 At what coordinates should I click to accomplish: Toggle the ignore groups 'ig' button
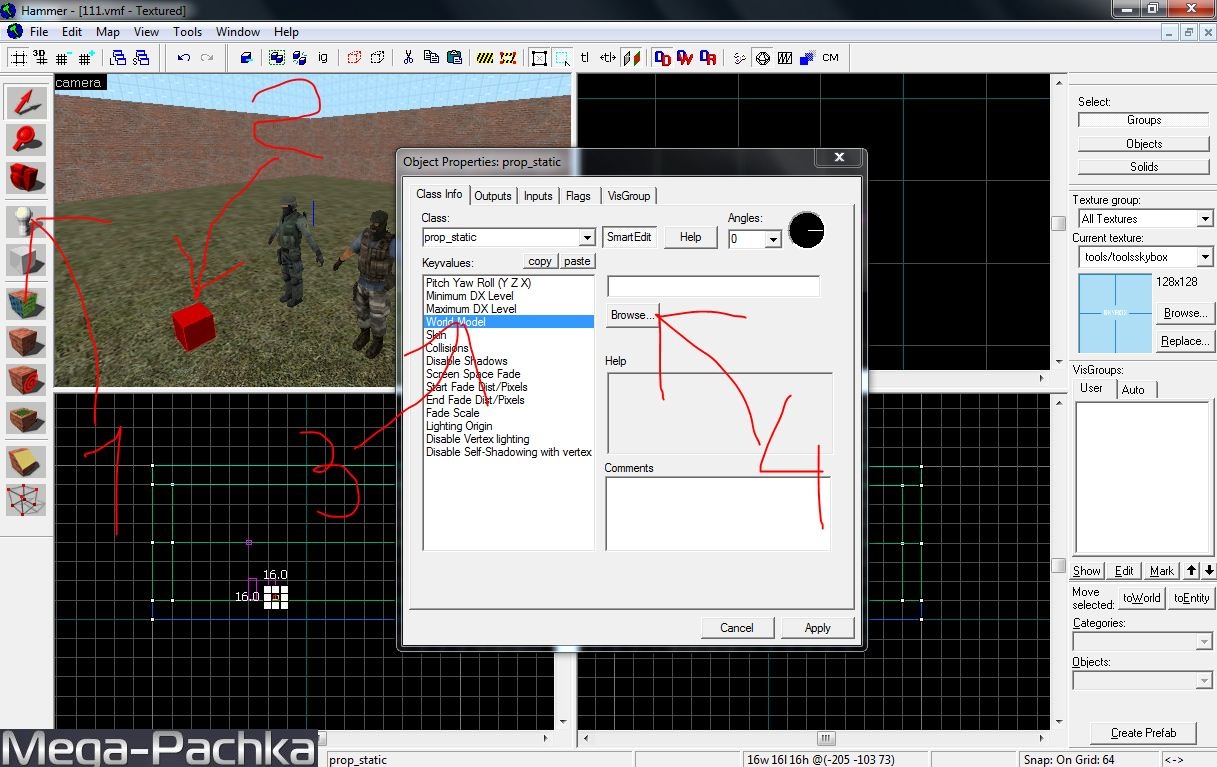[323, 58]
